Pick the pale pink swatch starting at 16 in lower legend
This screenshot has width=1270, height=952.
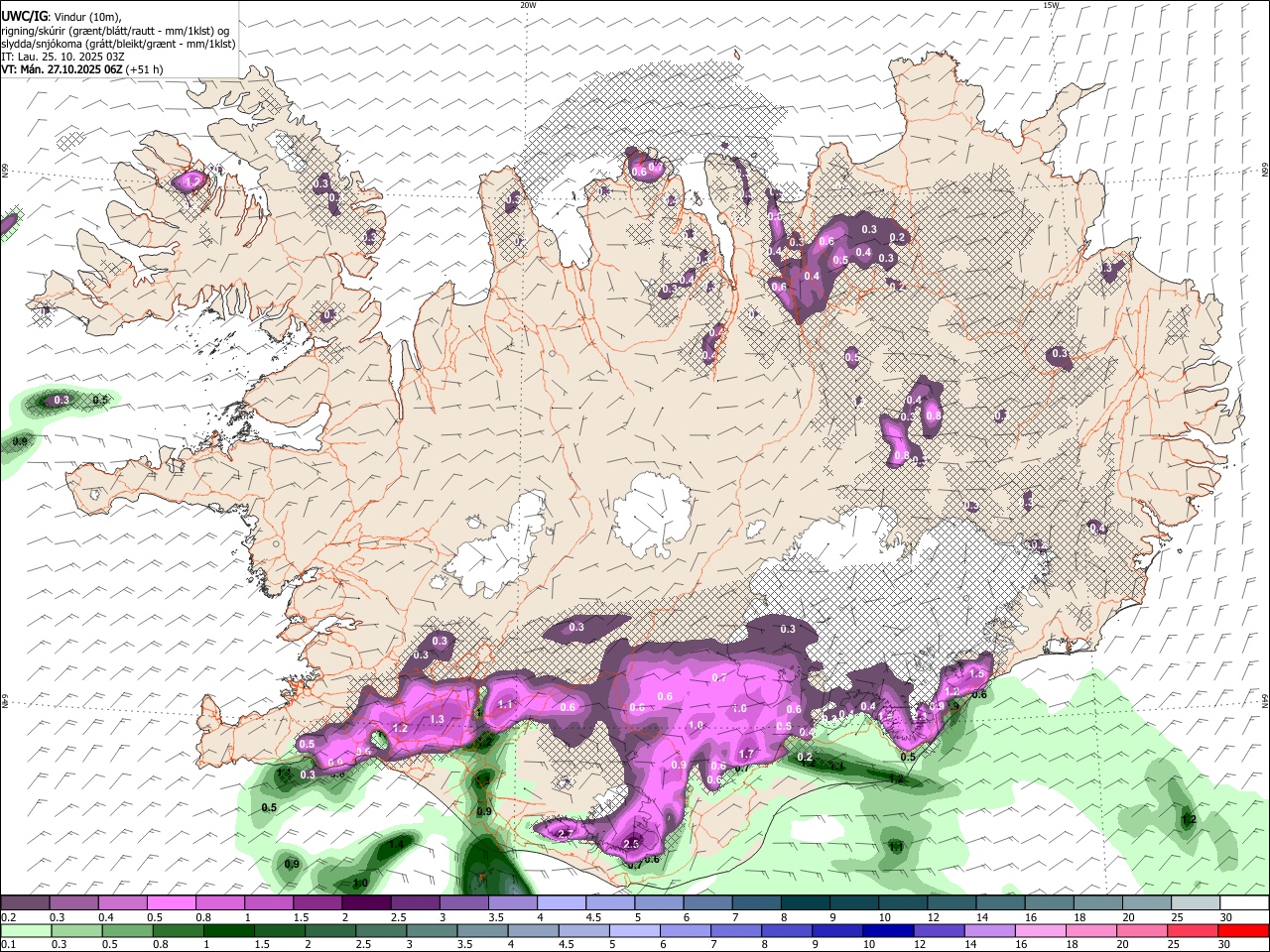click(1041, 930)
